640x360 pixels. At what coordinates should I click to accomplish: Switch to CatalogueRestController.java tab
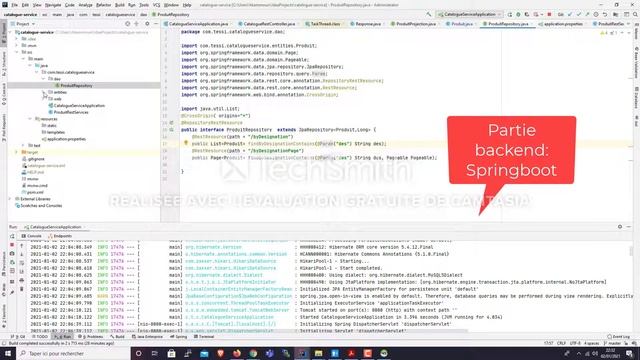coord(269,24)
